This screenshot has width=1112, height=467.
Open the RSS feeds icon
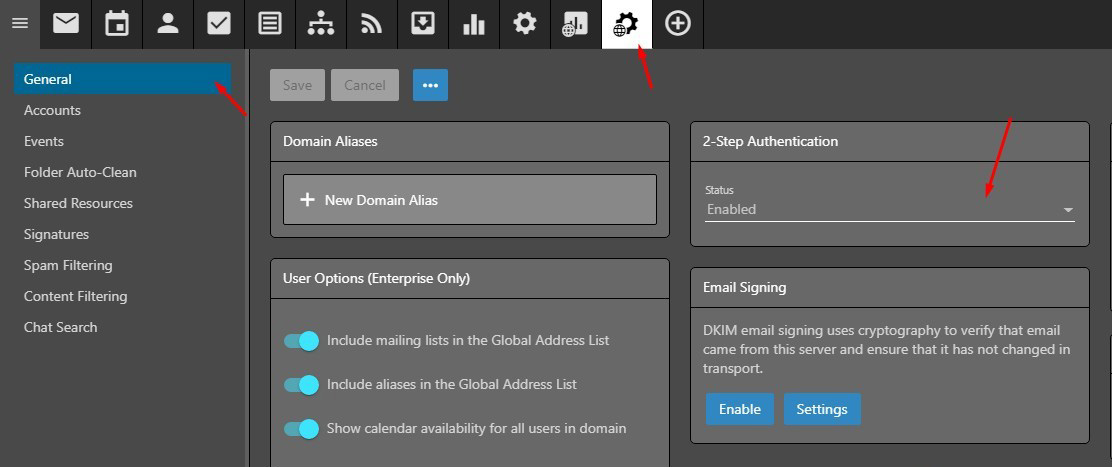(372, 24)
